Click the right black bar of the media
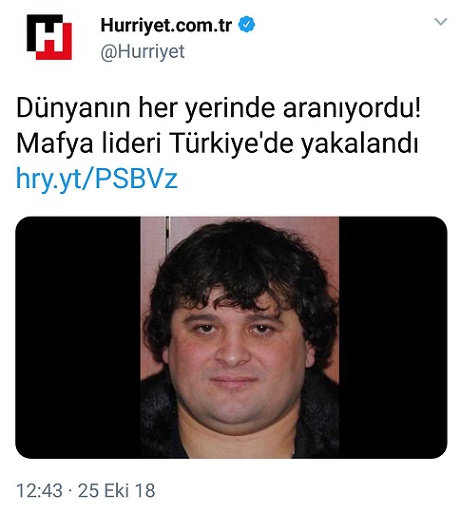 click(393, 337)
